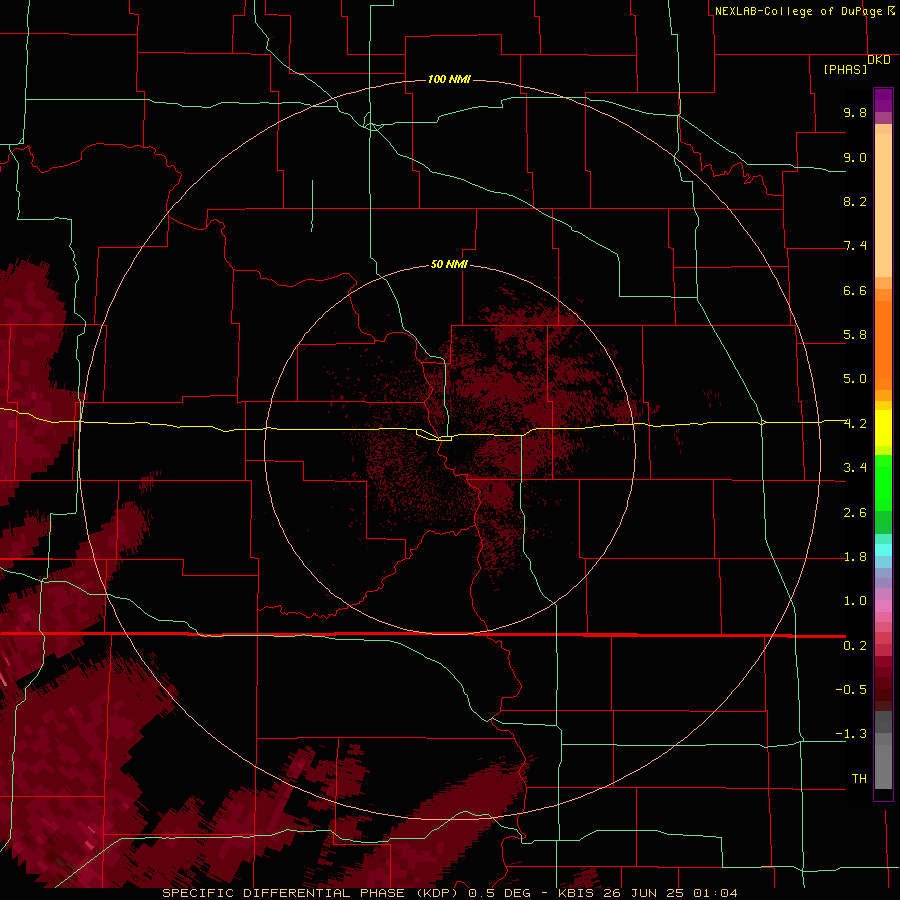This screenshot has width=900, height=900.
Task: Pick the pink band of the color scale
Action: 883,606
